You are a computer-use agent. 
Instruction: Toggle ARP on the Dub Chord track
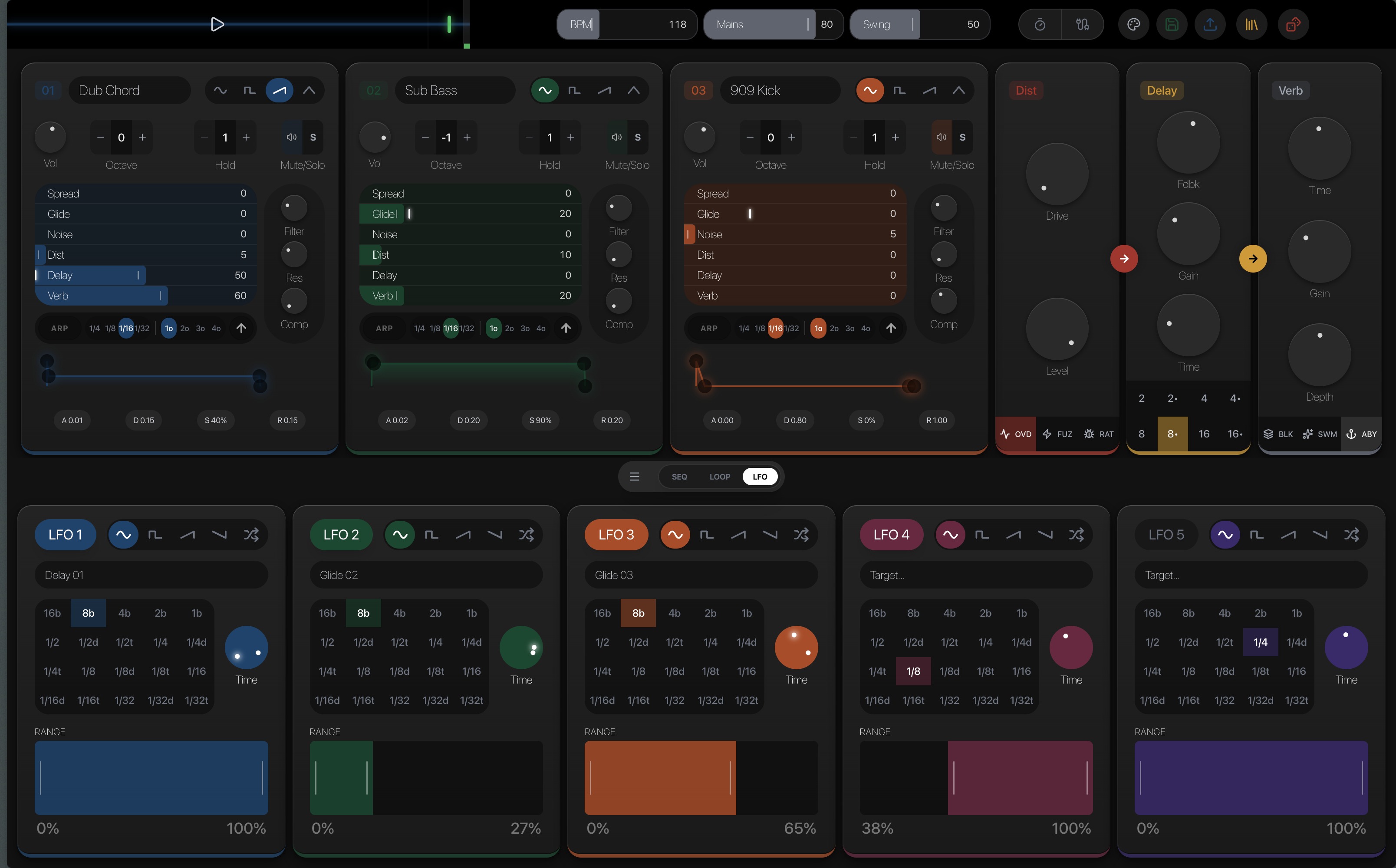click(x=60, y=329)
